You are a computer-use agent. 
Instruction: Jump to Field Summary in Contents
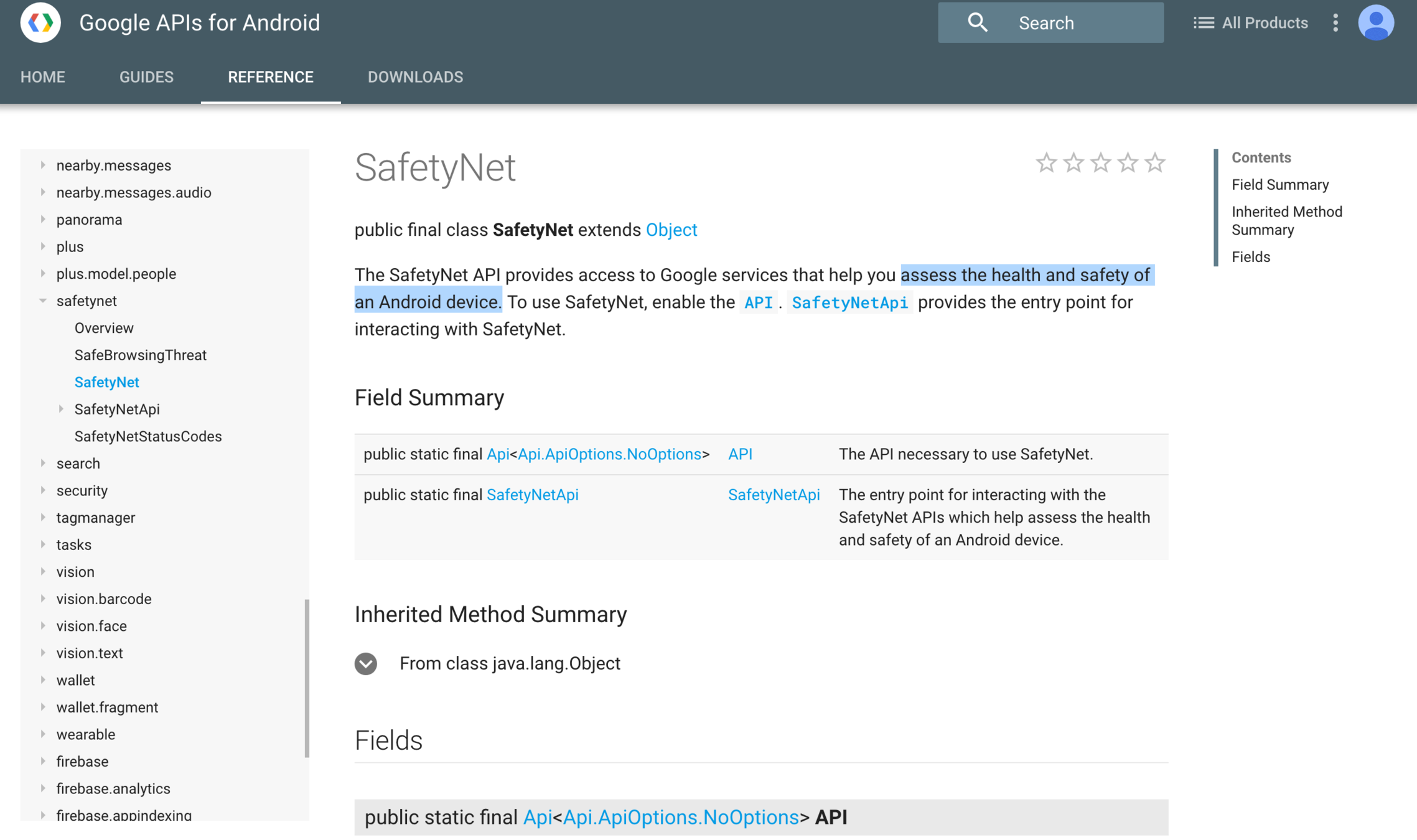[1280, 185]
